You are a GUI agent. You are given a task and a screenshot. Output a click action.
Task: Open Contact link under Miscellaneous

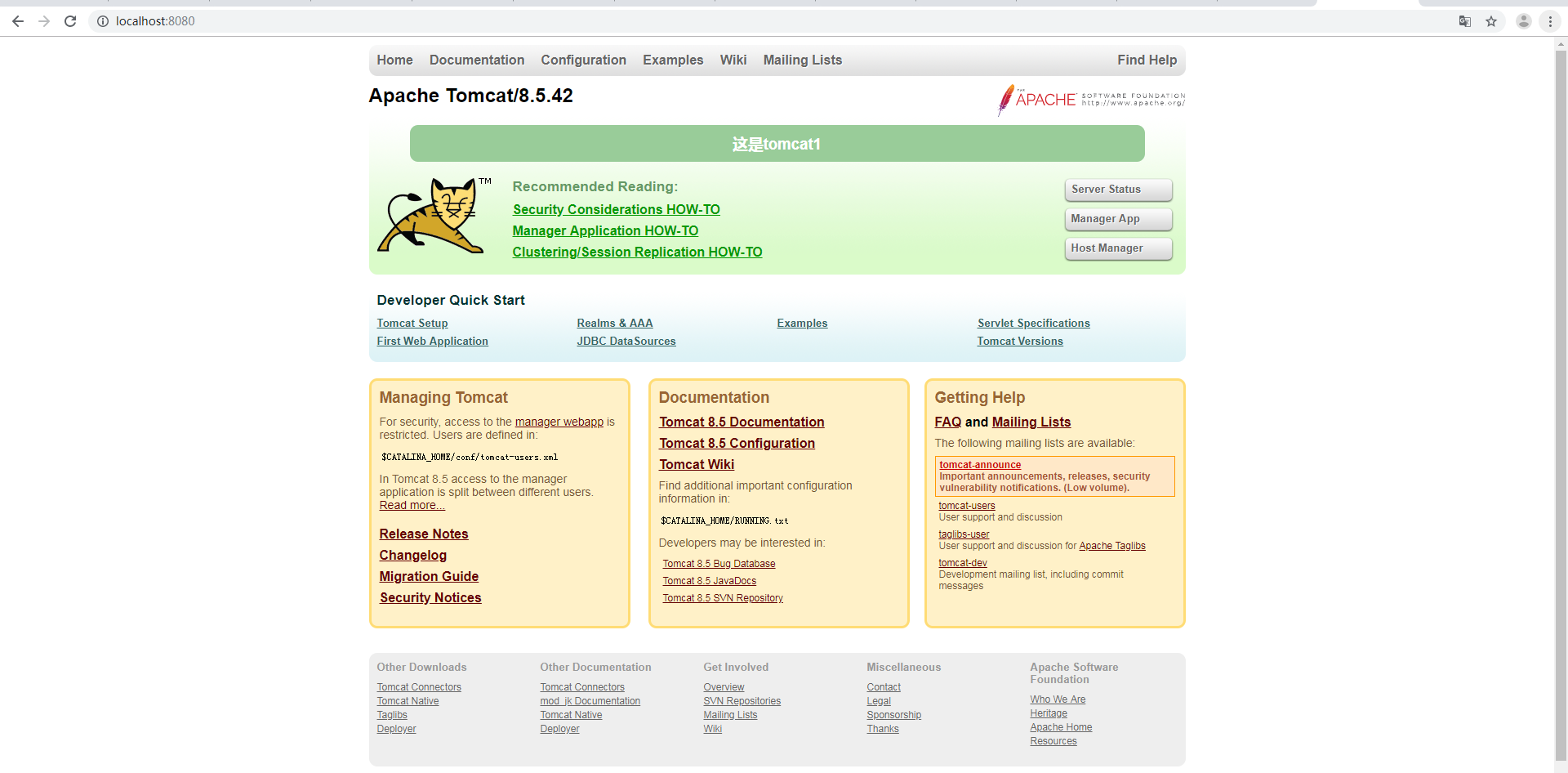[884, 688]
